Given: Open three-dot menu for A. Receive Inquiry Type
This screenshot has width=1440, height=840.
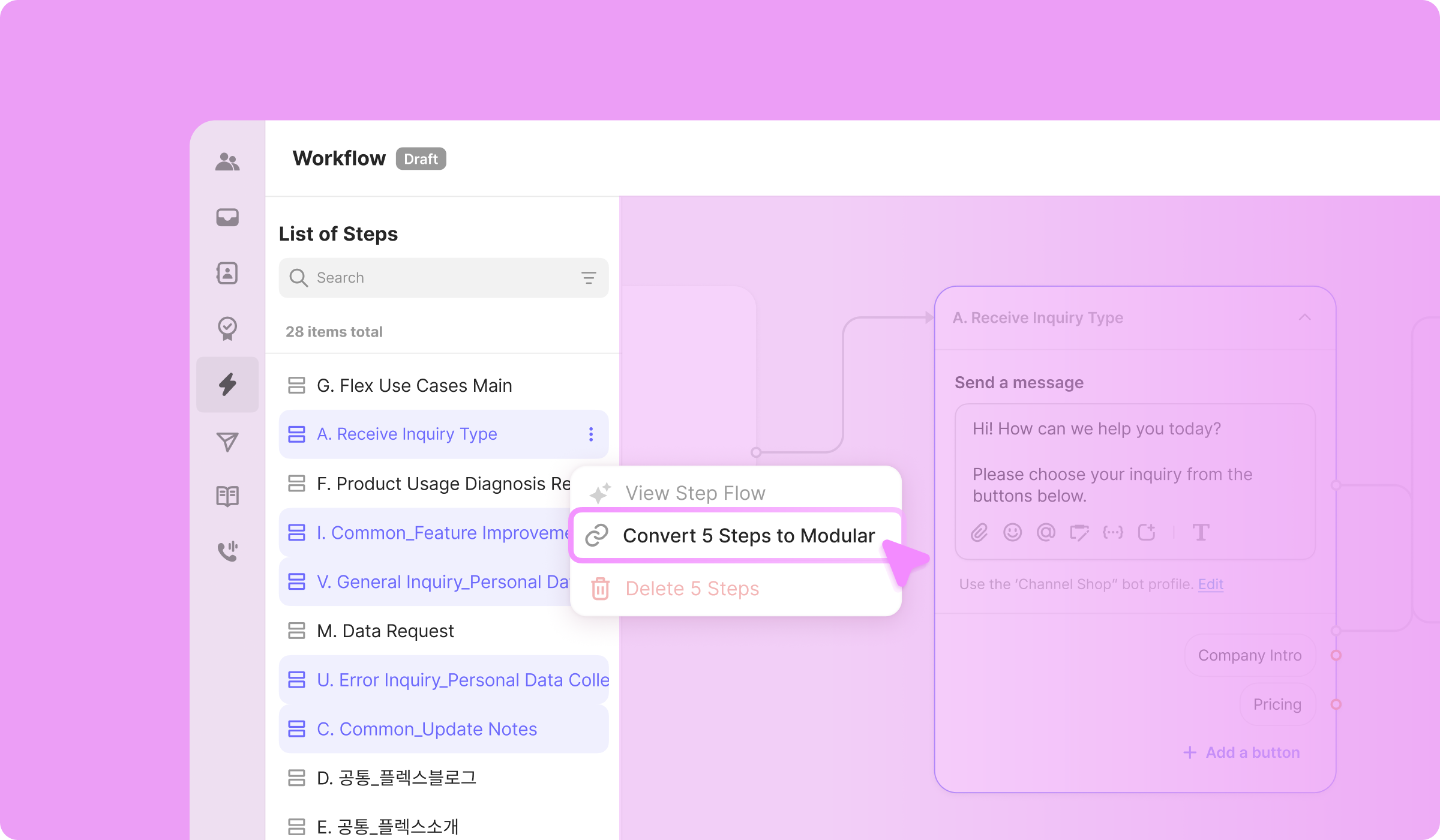Looking at the screenshot, I should [x=591, y=434].
